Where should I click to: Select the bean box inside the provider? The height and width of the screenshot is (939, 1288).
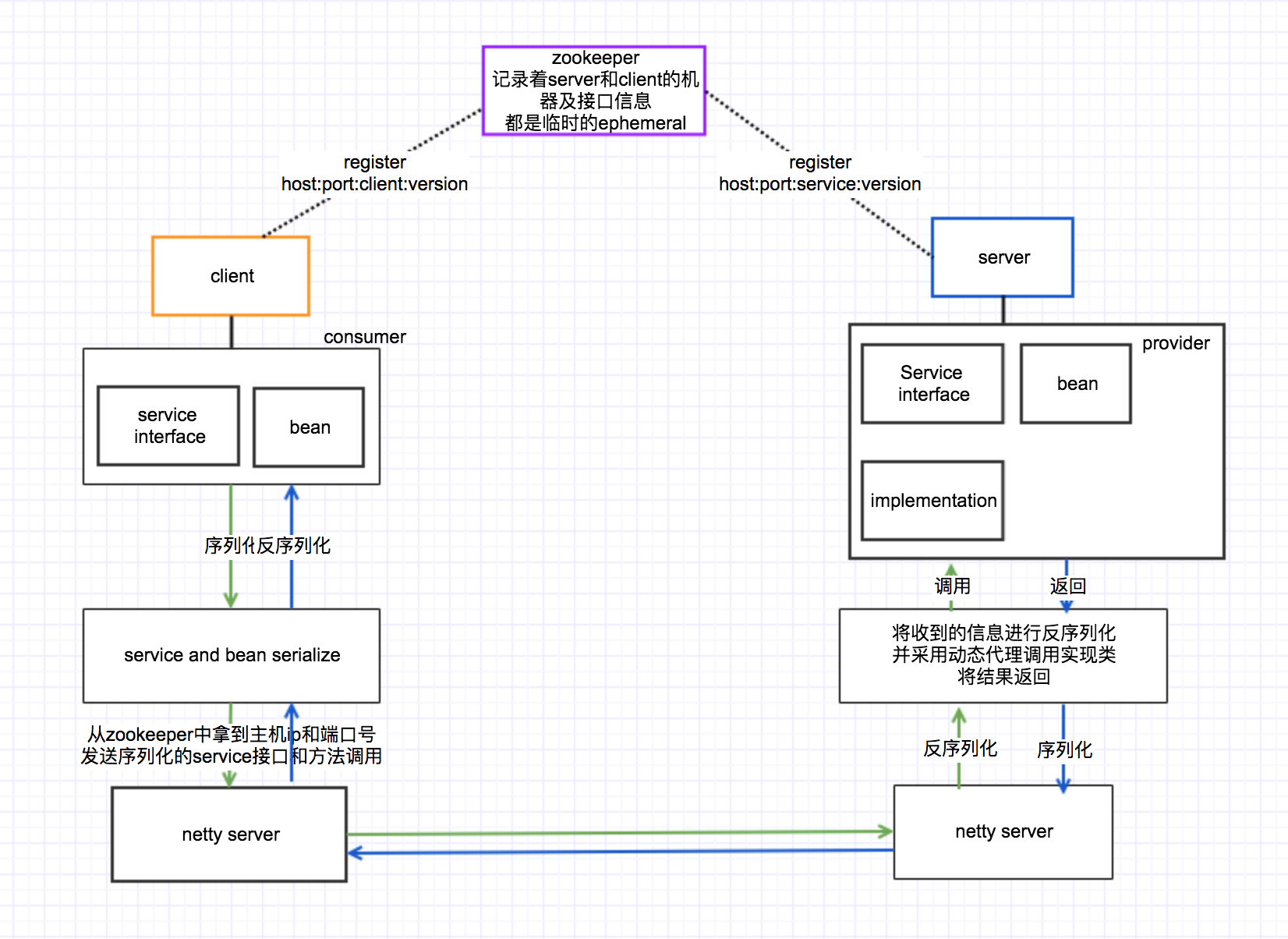coord(1076,384)
